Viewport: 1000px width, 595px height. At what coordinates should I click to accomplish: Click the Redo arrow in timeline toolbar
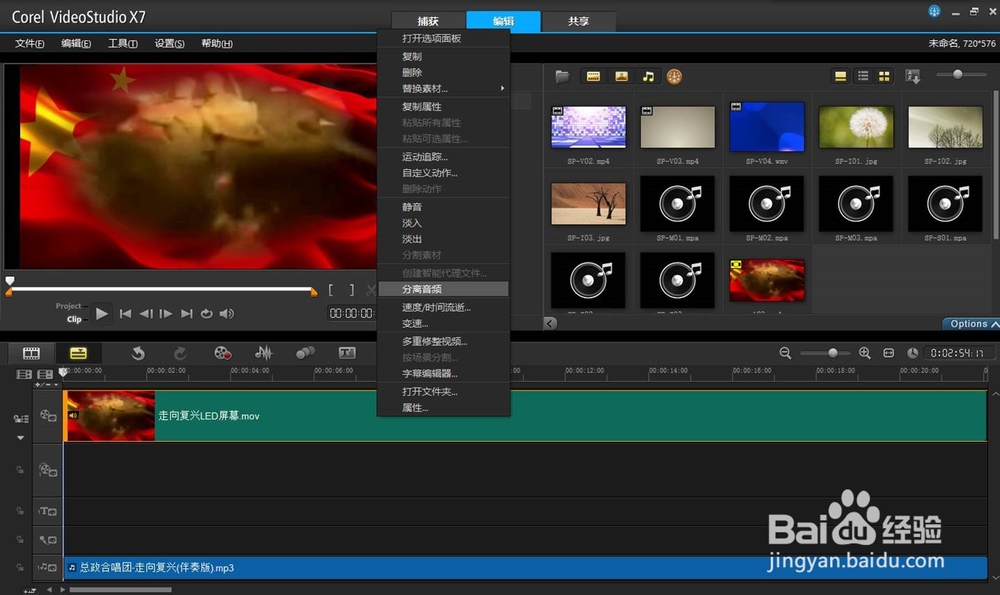(x=180, y=353)
